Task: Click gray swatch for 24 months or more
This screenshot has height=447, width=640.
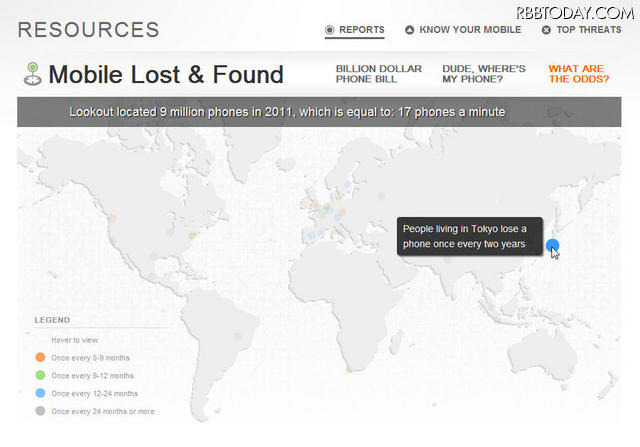Action: (40, 411)
